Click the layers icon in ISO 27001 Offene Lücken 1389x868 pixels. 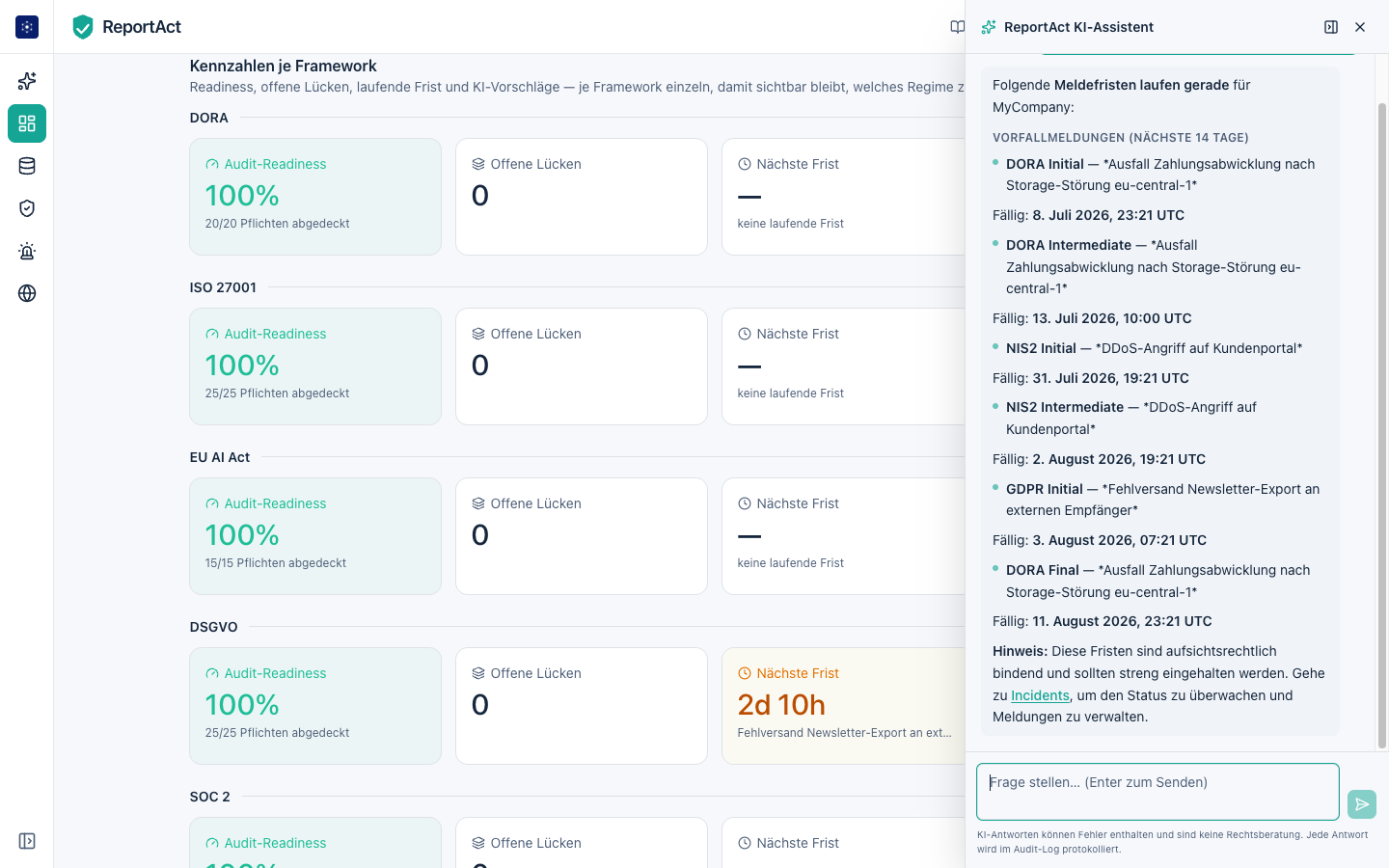tap(478, 334)
